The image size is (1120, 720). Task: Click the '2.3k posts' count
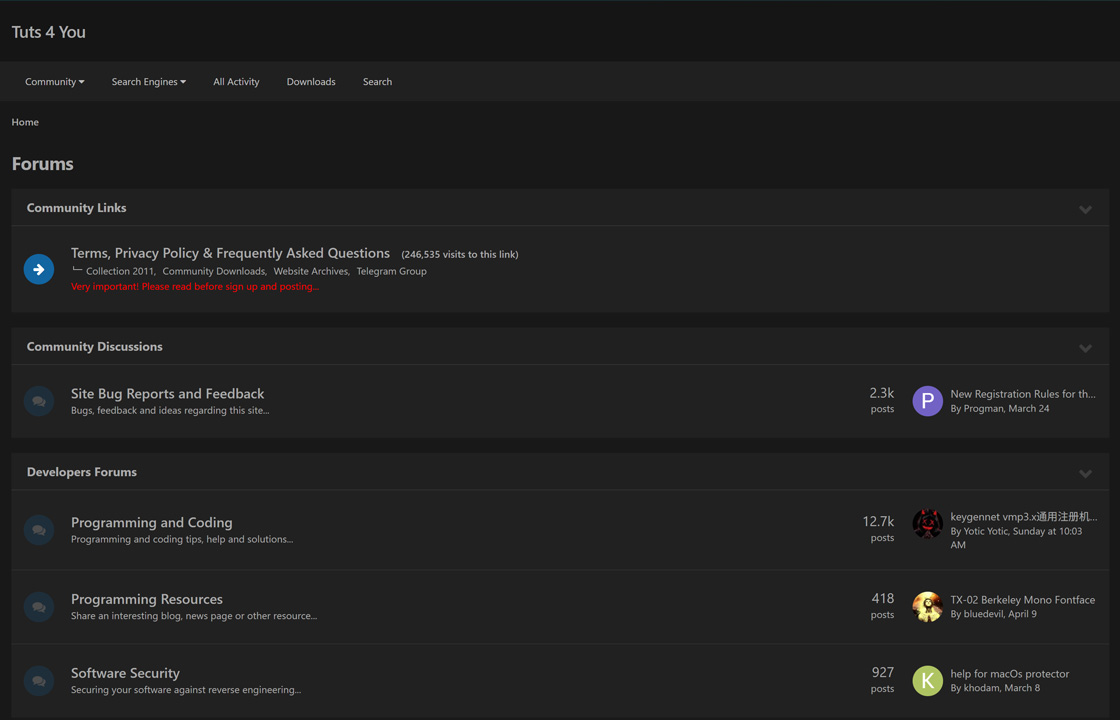(881, 400)
